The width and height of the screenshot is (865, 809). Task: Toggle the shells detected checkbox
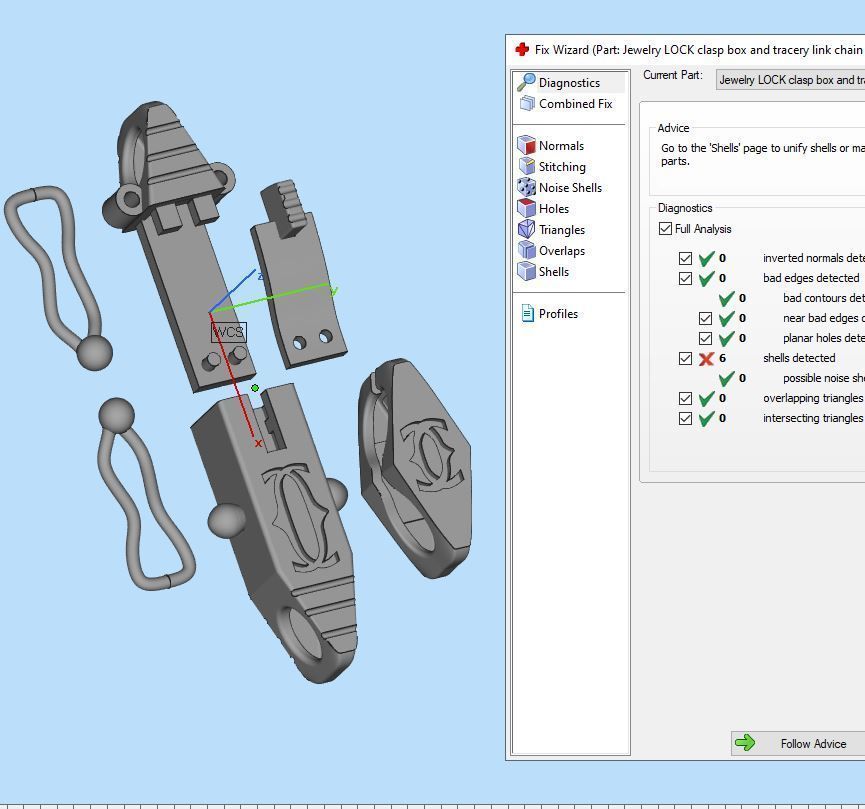click(x=685, y=359)
